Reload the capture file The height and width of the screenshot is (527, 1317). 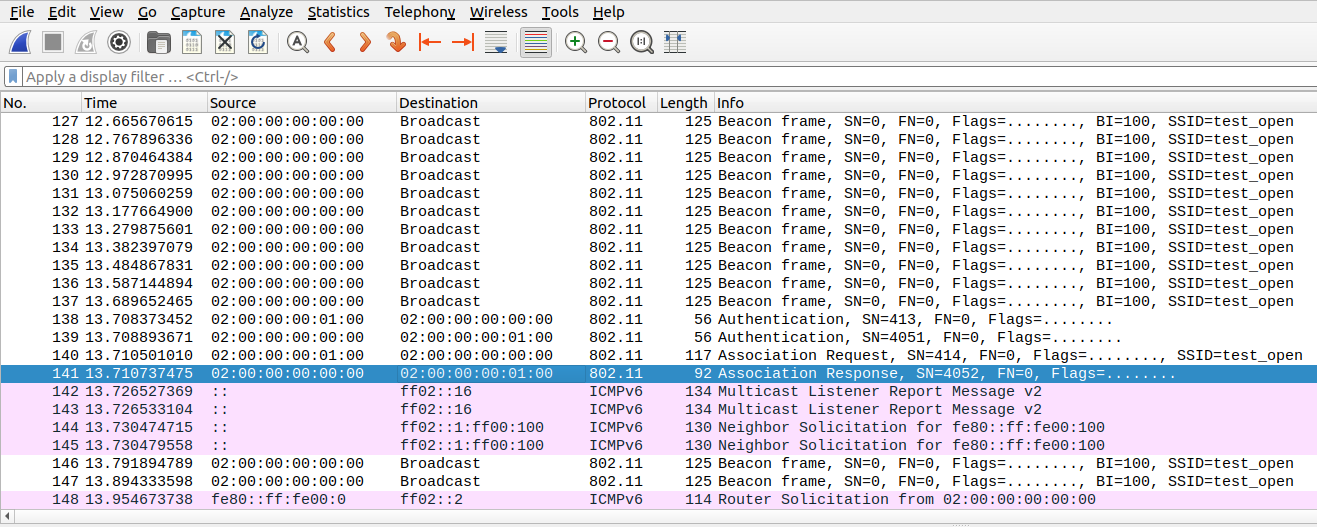[x=258, y=42]
